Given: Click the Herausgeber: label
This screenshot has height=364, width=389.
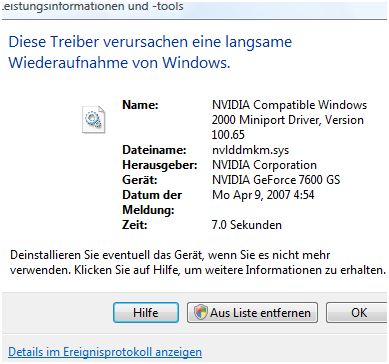Looking at the screenshot, I should (160, 165).
